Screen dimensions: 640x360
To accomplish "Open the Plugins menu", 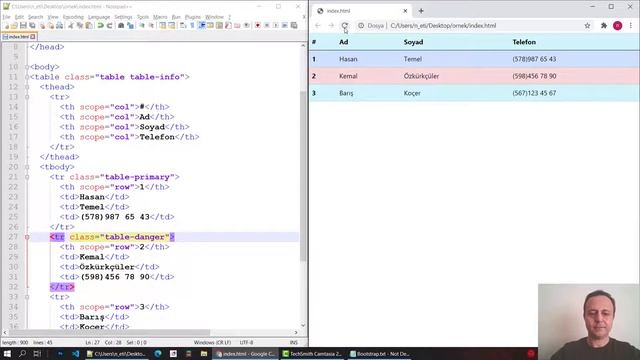I will [193, 17].
